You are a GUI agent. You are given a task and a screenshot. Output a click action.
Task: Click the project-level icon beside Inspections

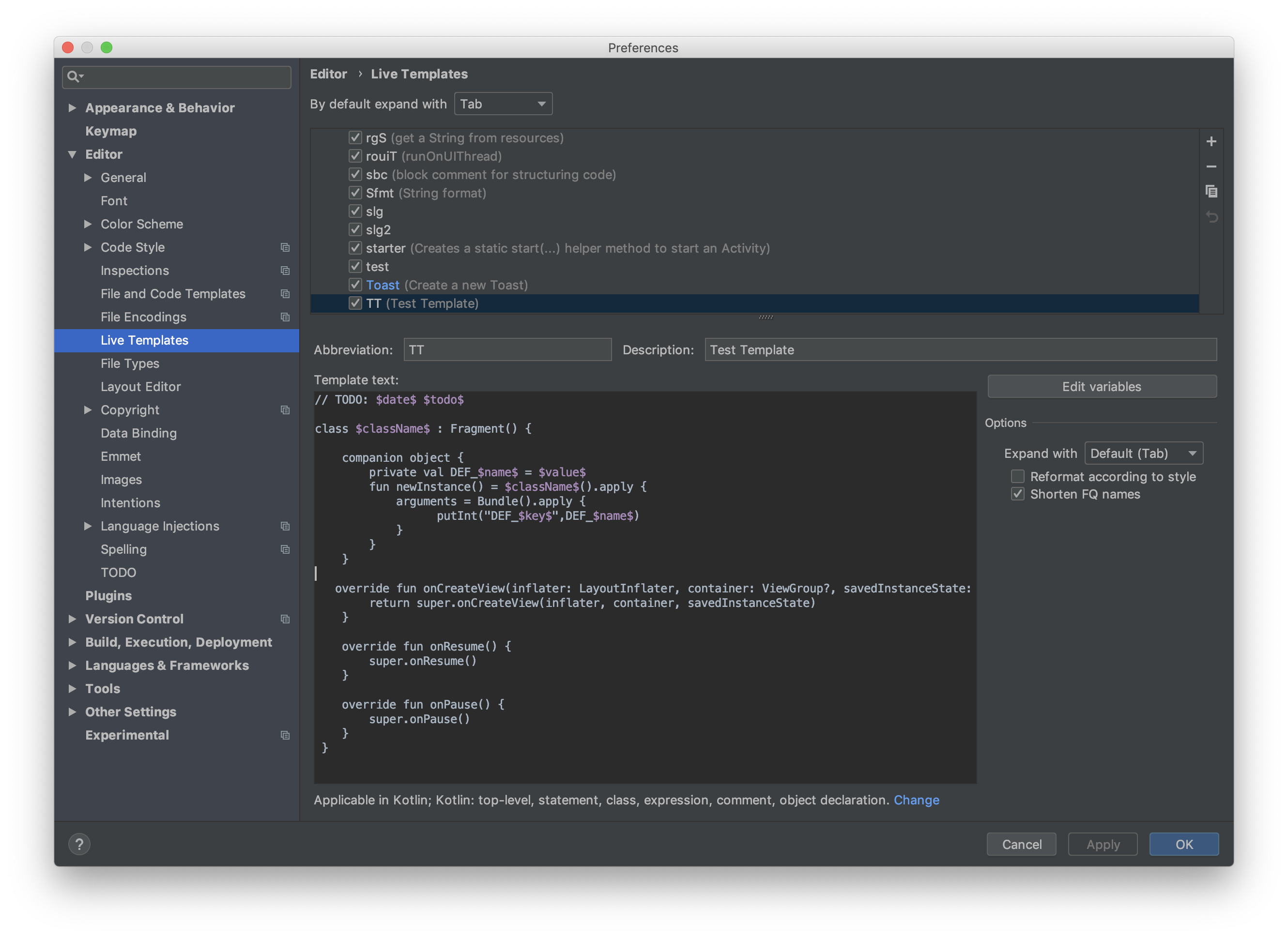point(285,271)
